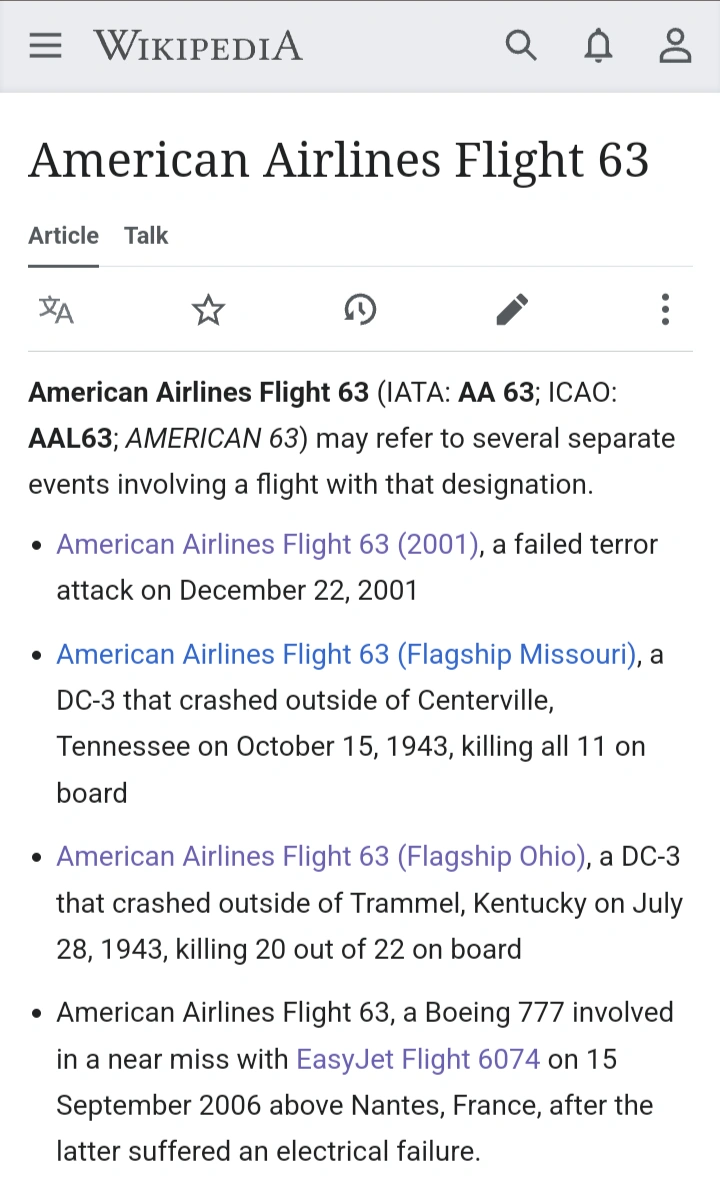
Task: Open the Flagship Missouri article link
Action: [346, 655]
